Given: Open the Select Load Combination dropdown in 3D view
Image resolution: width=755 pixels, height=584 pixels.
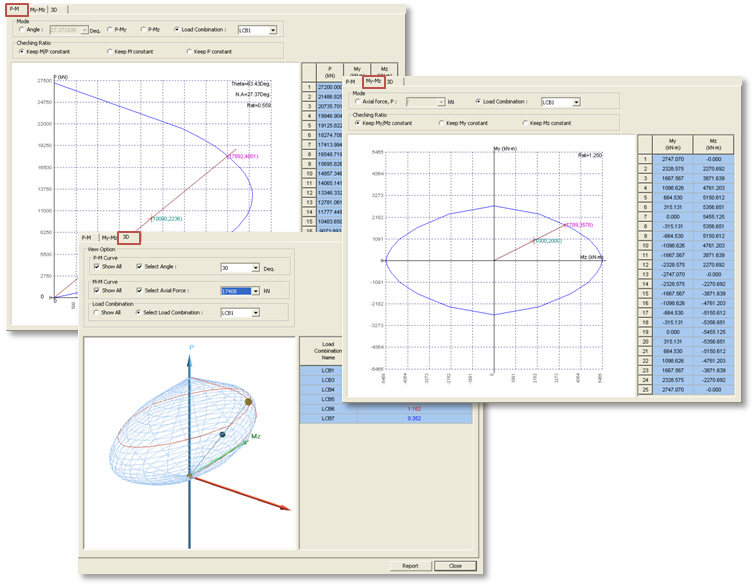Looking at the screenshot, I should [254, 313].
